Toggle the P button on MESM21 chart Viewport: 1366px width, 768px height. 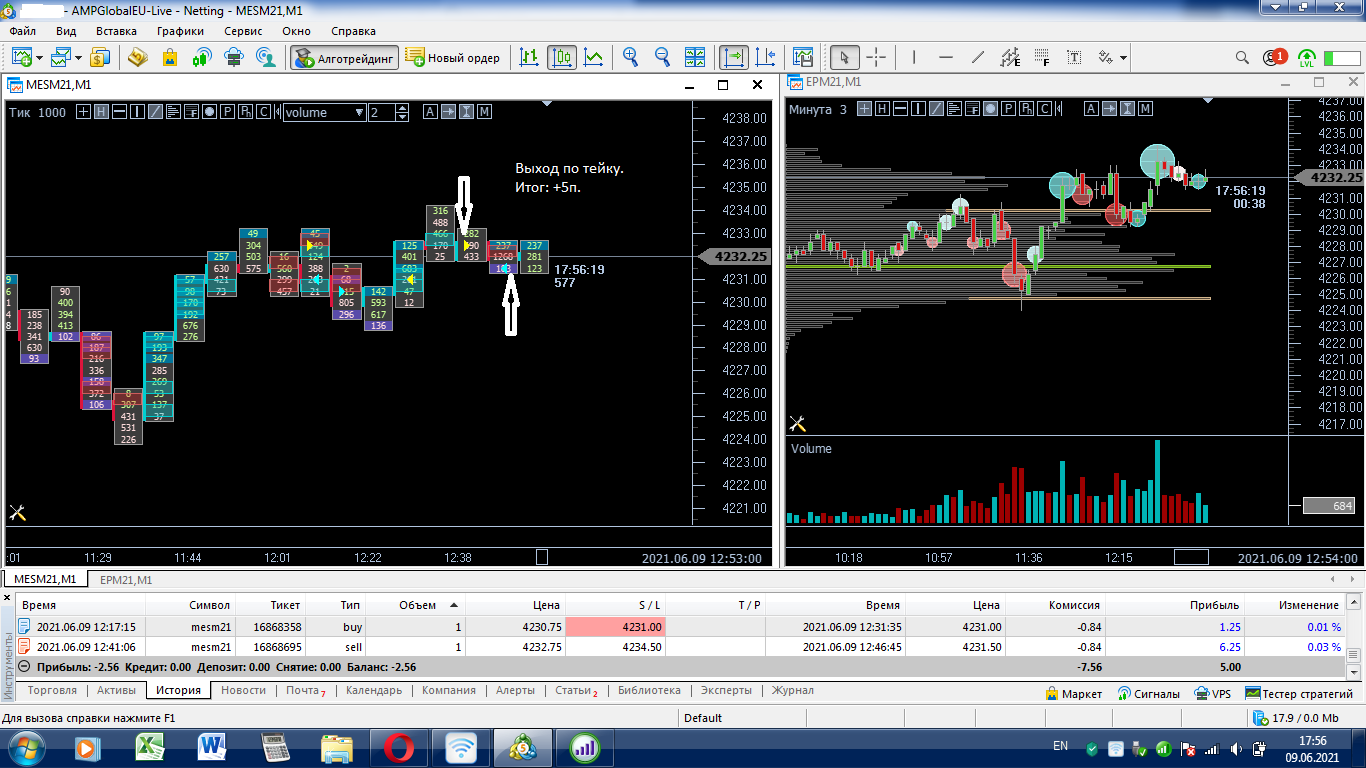pyautogui.click(x=228, y=112)
